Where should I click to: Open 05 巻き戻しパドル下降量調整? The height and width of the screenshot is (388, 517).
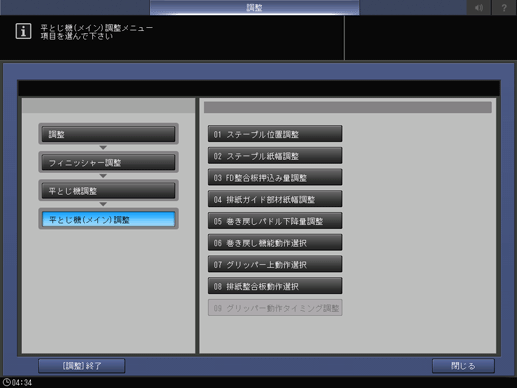click(x=275, y=221)
